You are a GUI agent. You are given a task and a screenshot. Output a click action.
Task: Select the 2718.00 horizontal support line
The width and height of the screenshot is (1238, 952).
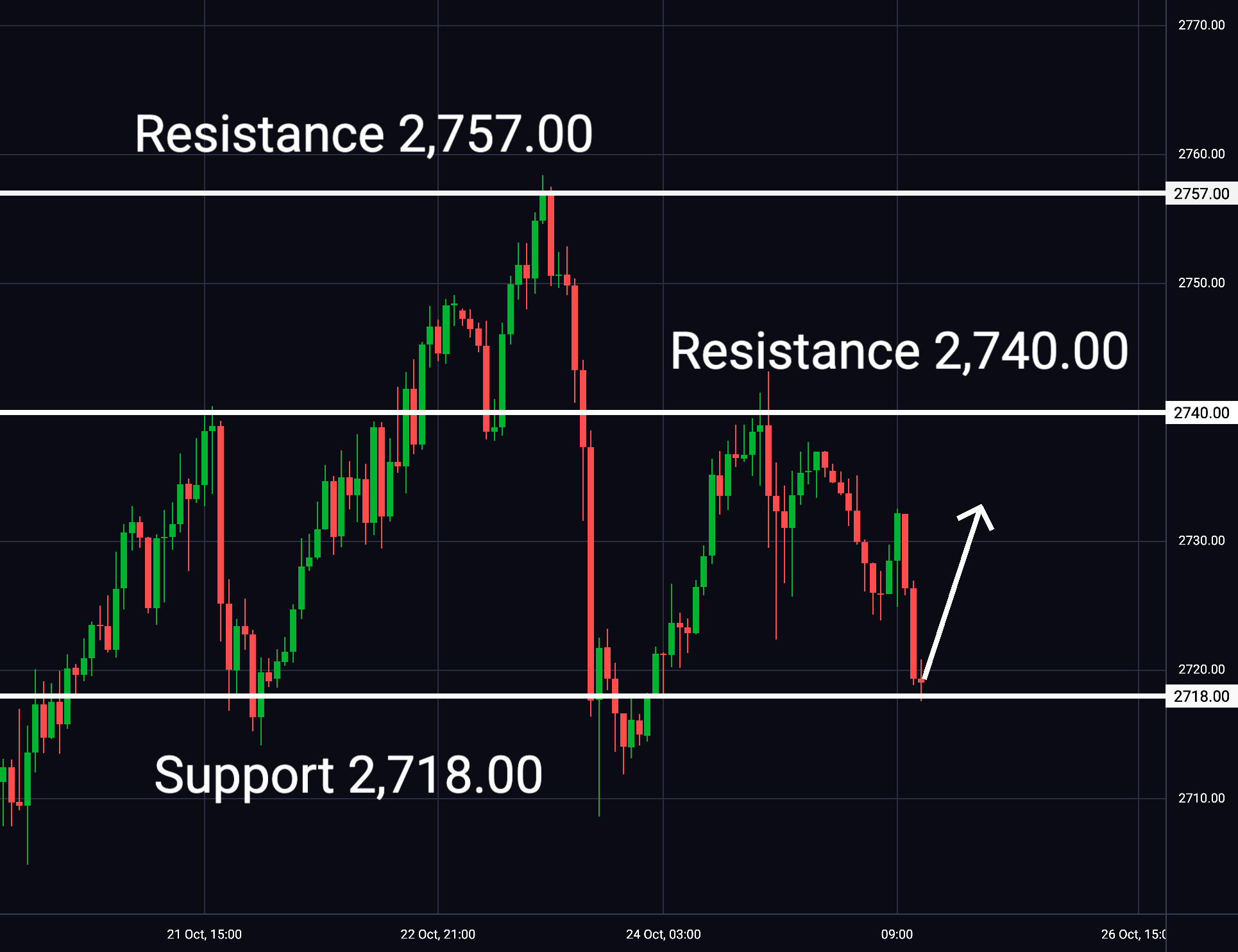(582, 696)
